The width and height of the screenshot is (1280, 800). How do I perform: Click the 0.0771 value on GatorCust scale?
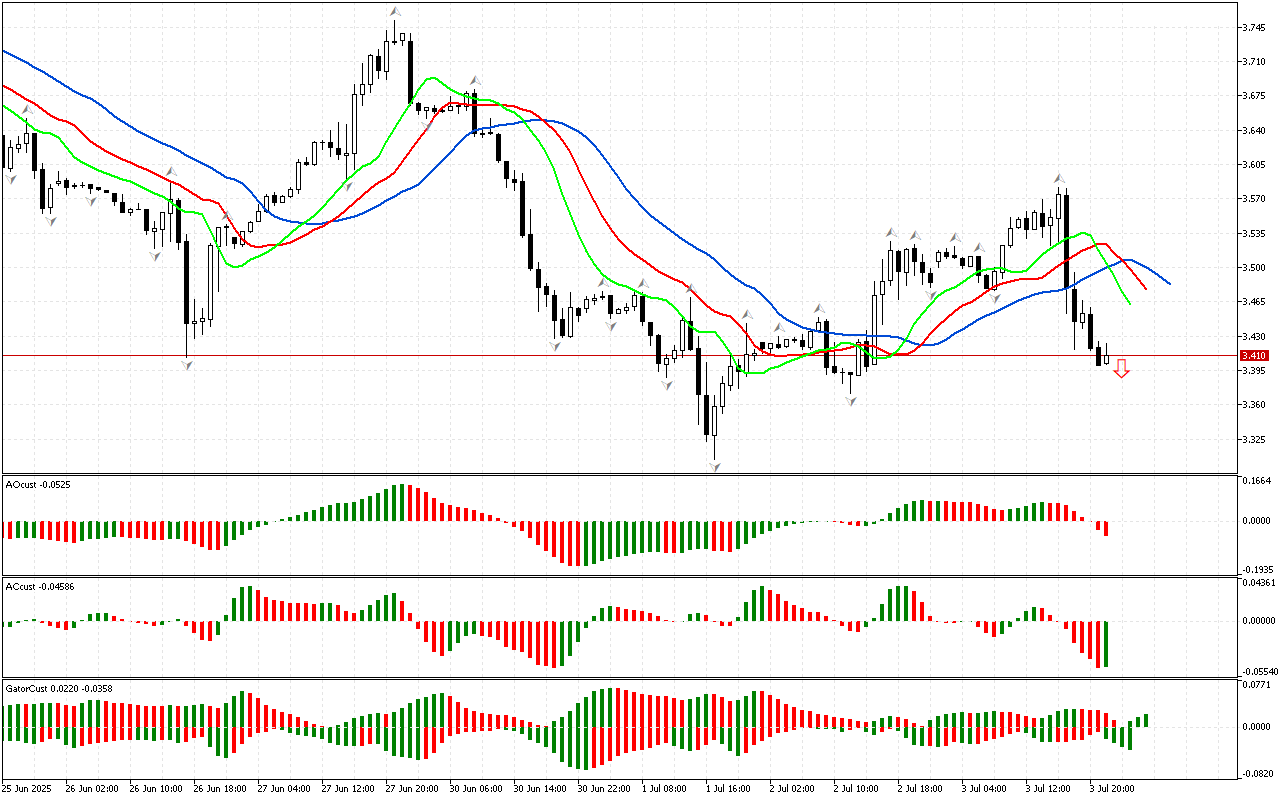(1254, 685)
